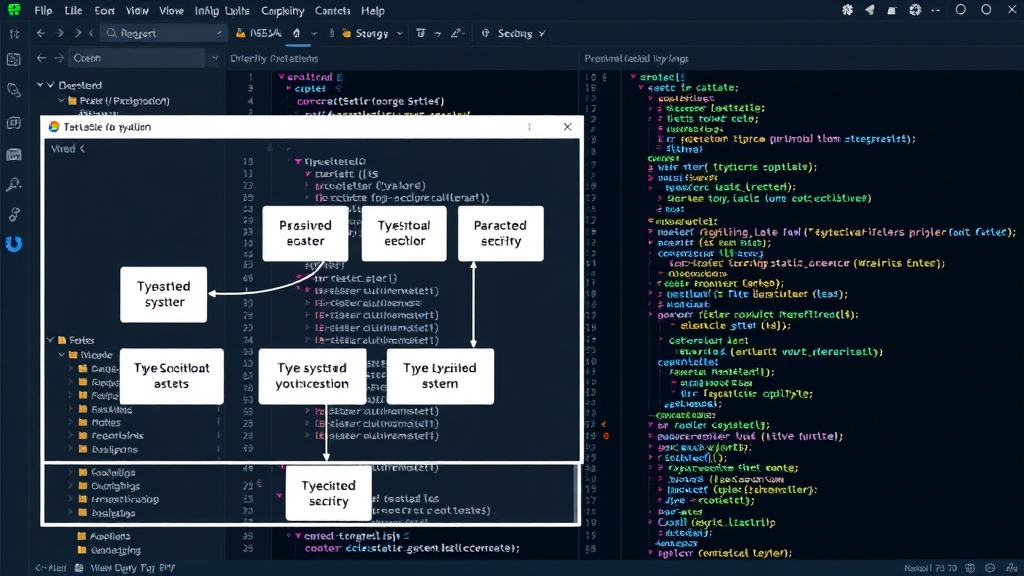The image size is (1024, 576).
Task: Click the Vired back link in dialog
Action: click(68, 149)
